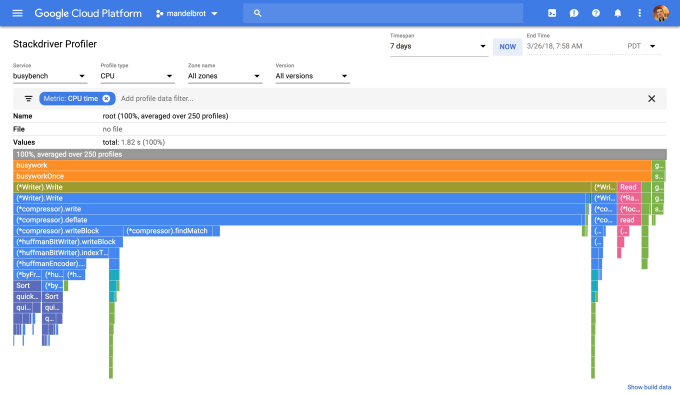The image size is (680, 394).
Task: Open the feedback chat icon
Action: tap(574, 13)
